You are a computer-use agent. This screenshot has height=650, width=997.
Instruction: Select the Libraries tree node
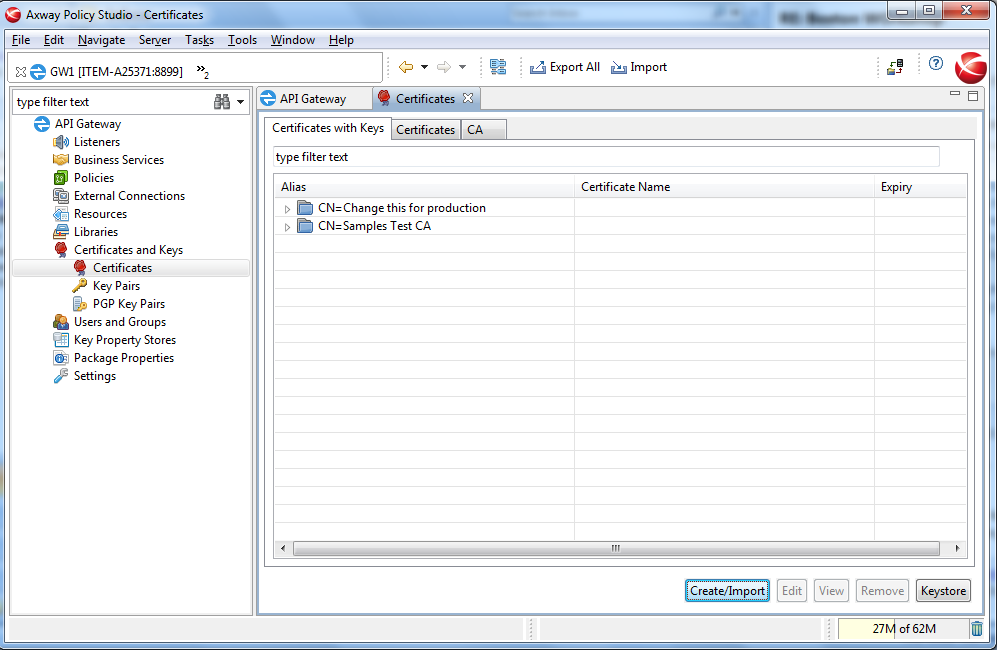tap(95, 232)
